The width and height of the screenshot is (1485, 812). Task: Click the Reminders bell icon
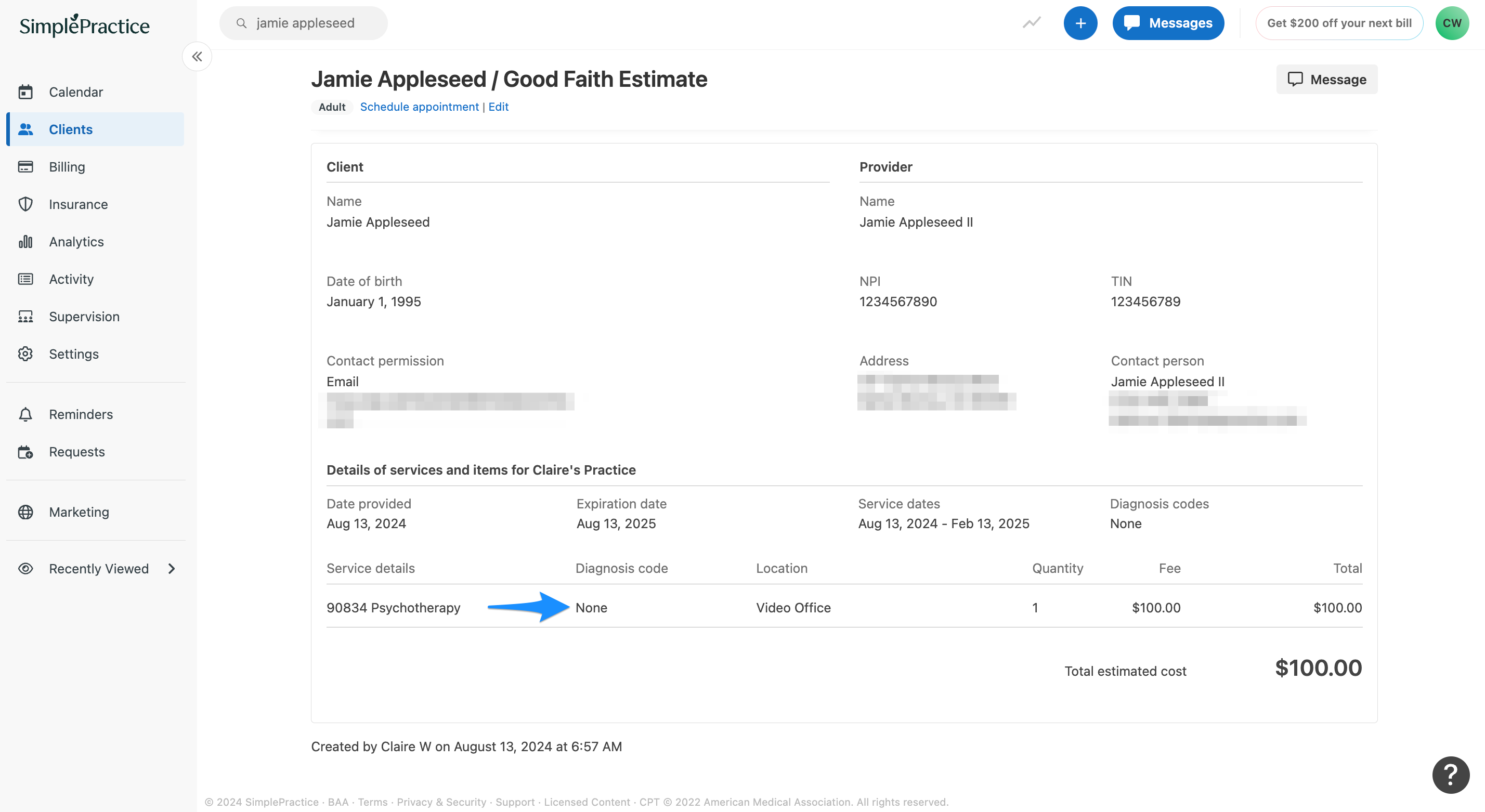pyautogui.click(x=25, y=414)
